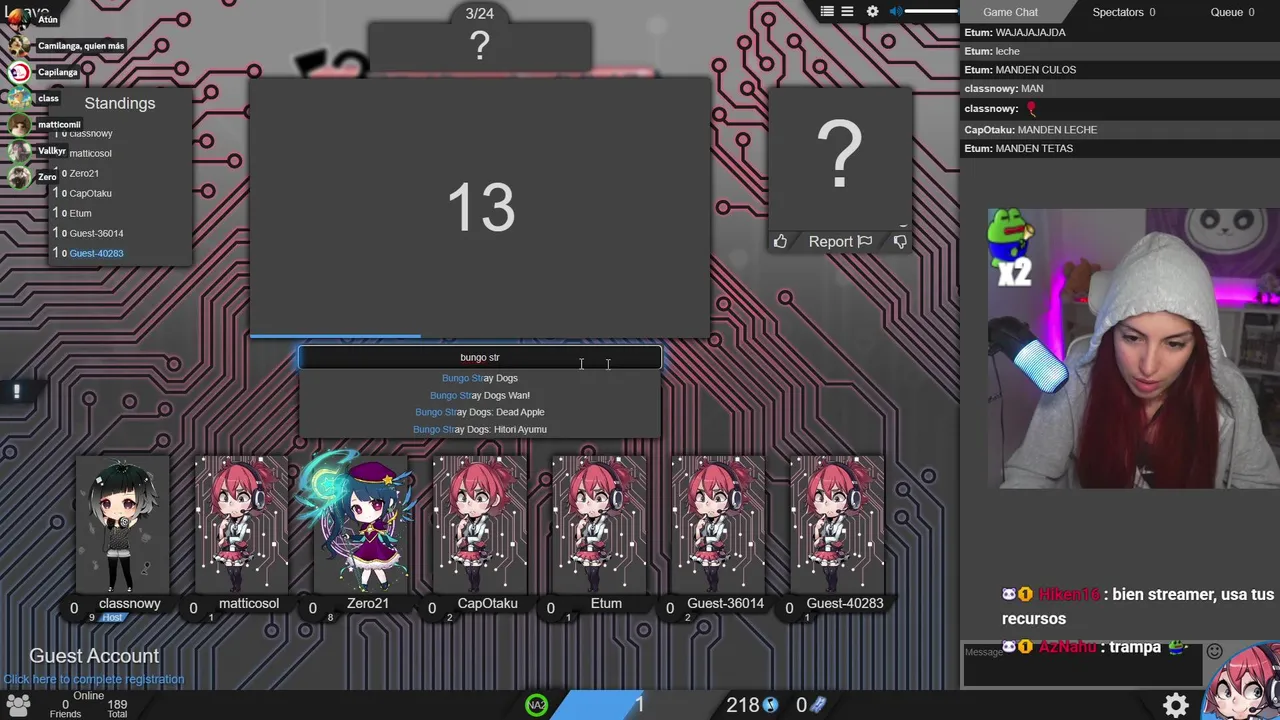Select suggestion Bungo Stray Dogs: Hitori Ayumu
1280x720 pixels.
[480, 429]
